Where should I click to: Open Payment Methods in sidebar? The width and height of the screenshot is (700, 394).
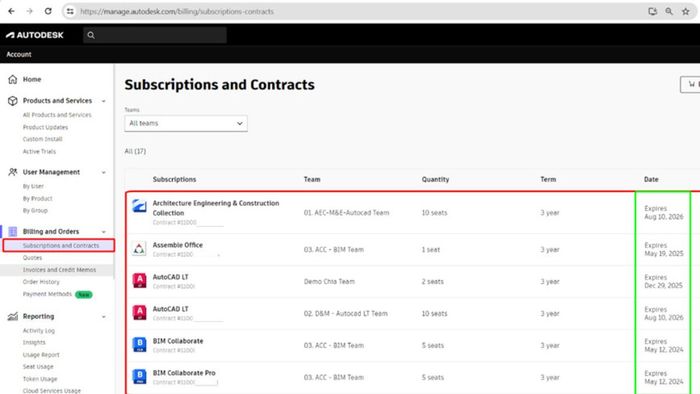[47, 294]
